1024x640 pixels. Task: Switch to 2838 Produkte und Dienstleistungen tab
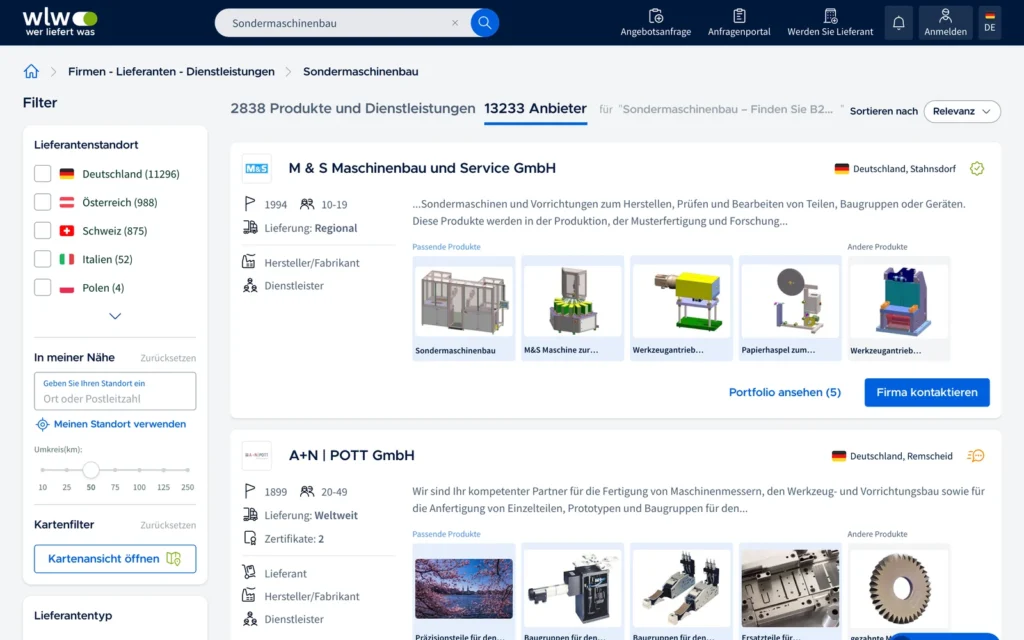(353, 108)
